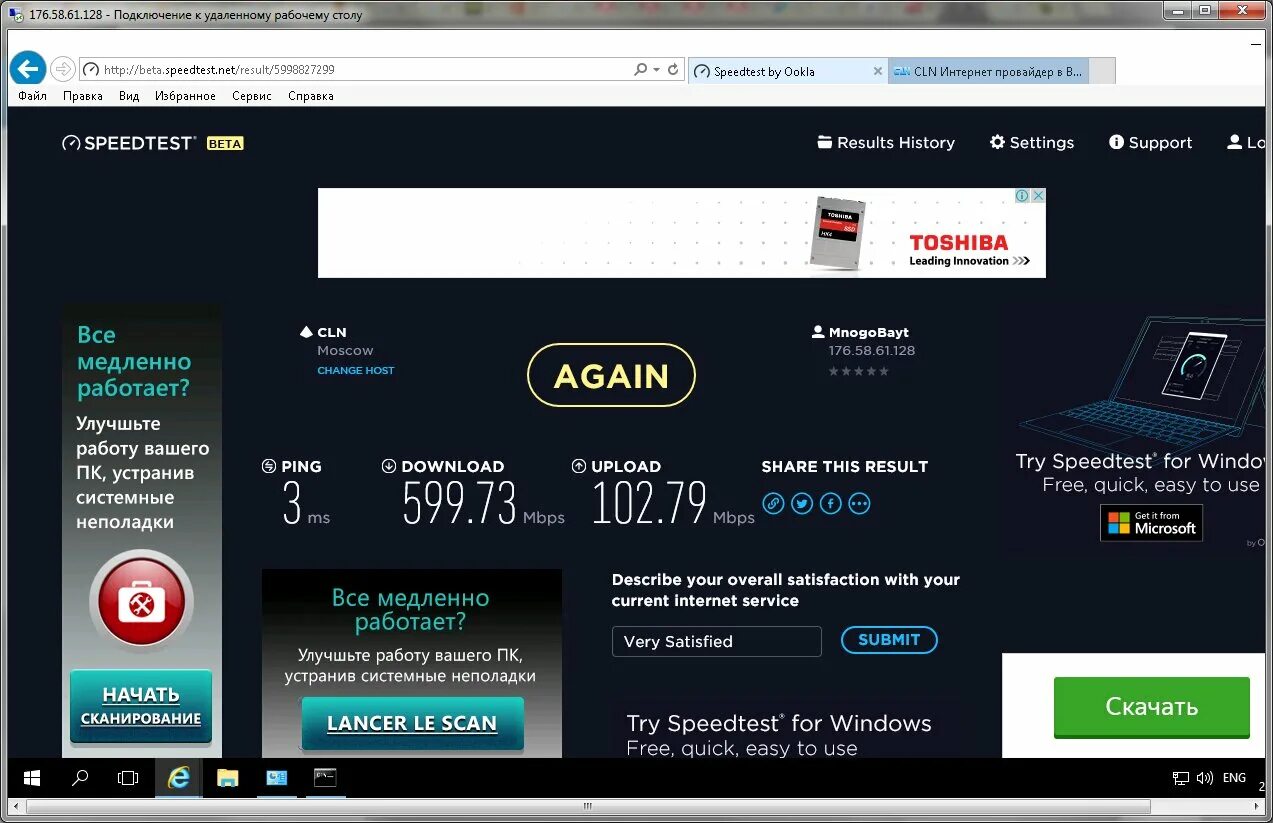Open the Сервис menu
The width and height of the screenshot is (1273, 823).
tap(252, 96)
